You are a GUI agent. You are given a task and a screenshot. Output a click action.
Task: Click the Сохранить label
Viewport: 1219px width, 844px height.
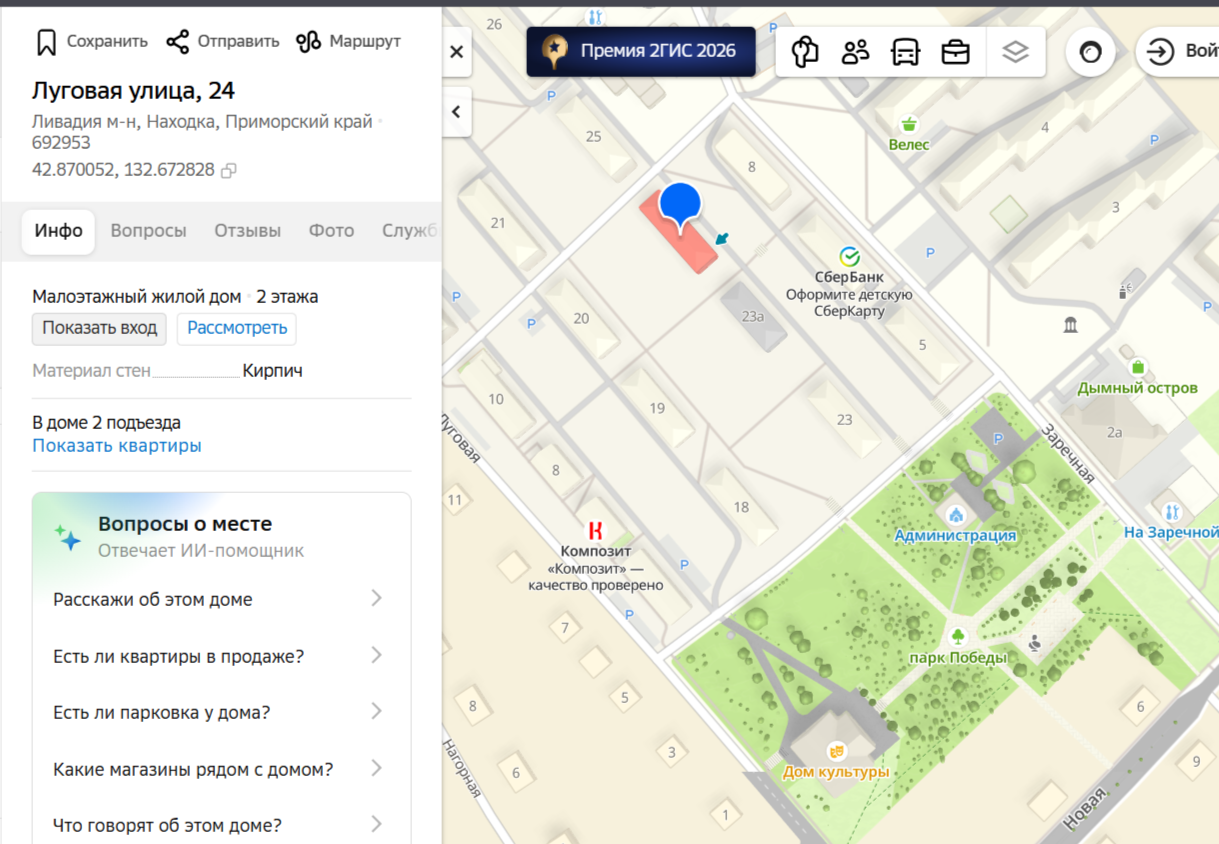pyautogui.click(x=107, y=41)
